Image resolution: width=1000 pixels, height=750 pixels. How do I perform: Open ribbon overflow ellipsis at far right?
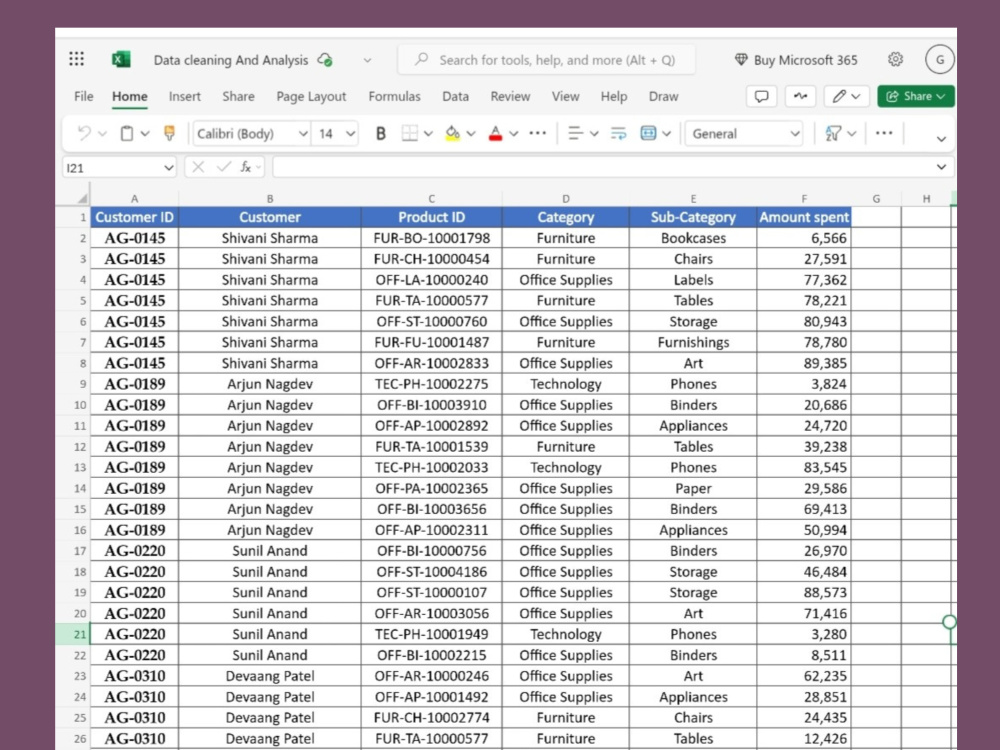[884, 133]
